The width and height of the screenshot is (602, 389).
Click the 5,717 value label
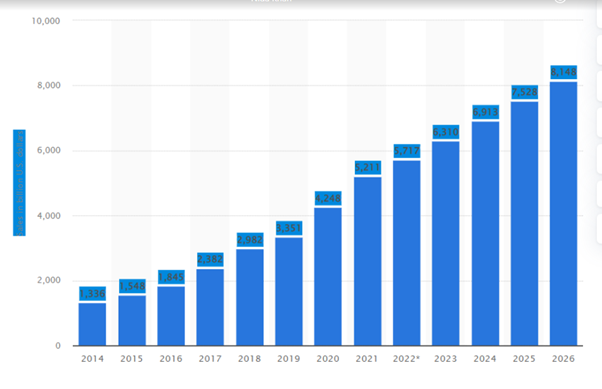click(x=407, y=151)
